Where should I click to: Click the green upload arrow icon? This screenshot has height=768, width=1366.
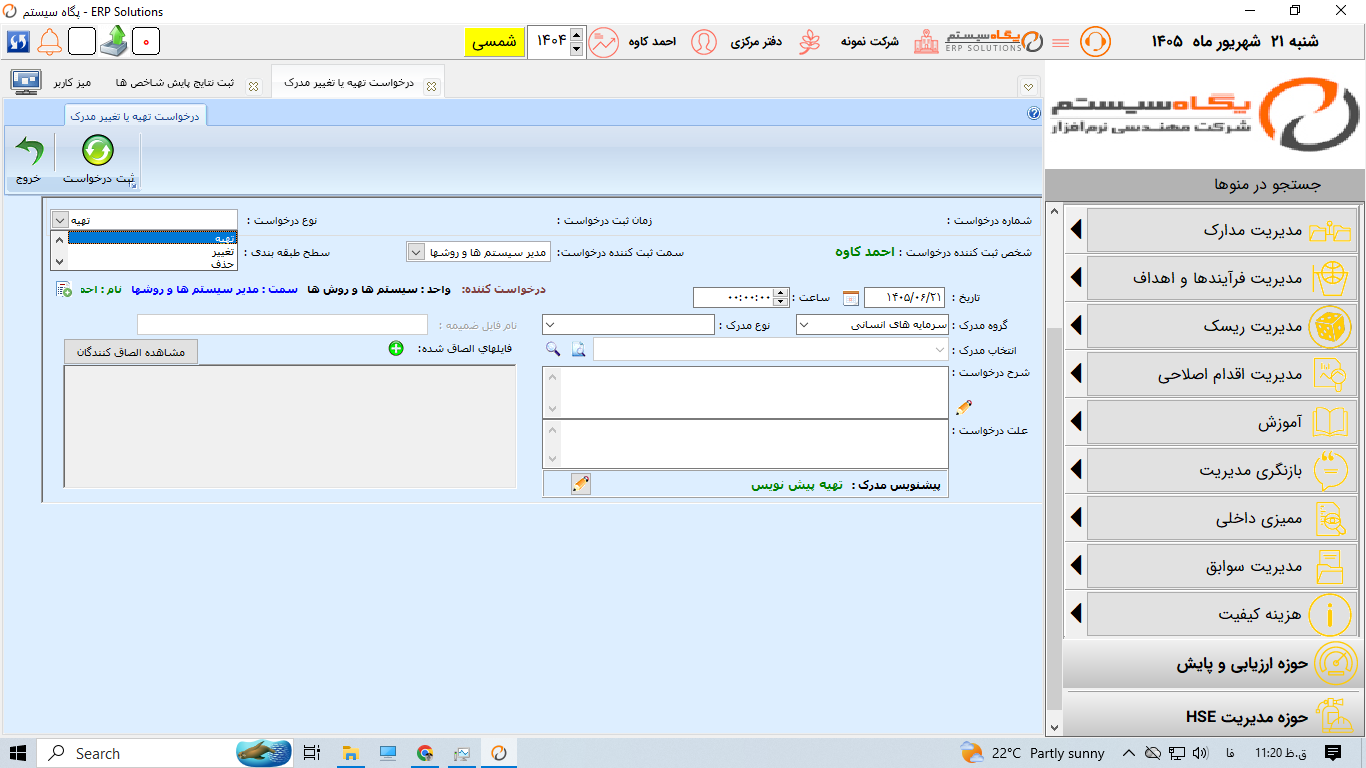(x=114, y=41)
